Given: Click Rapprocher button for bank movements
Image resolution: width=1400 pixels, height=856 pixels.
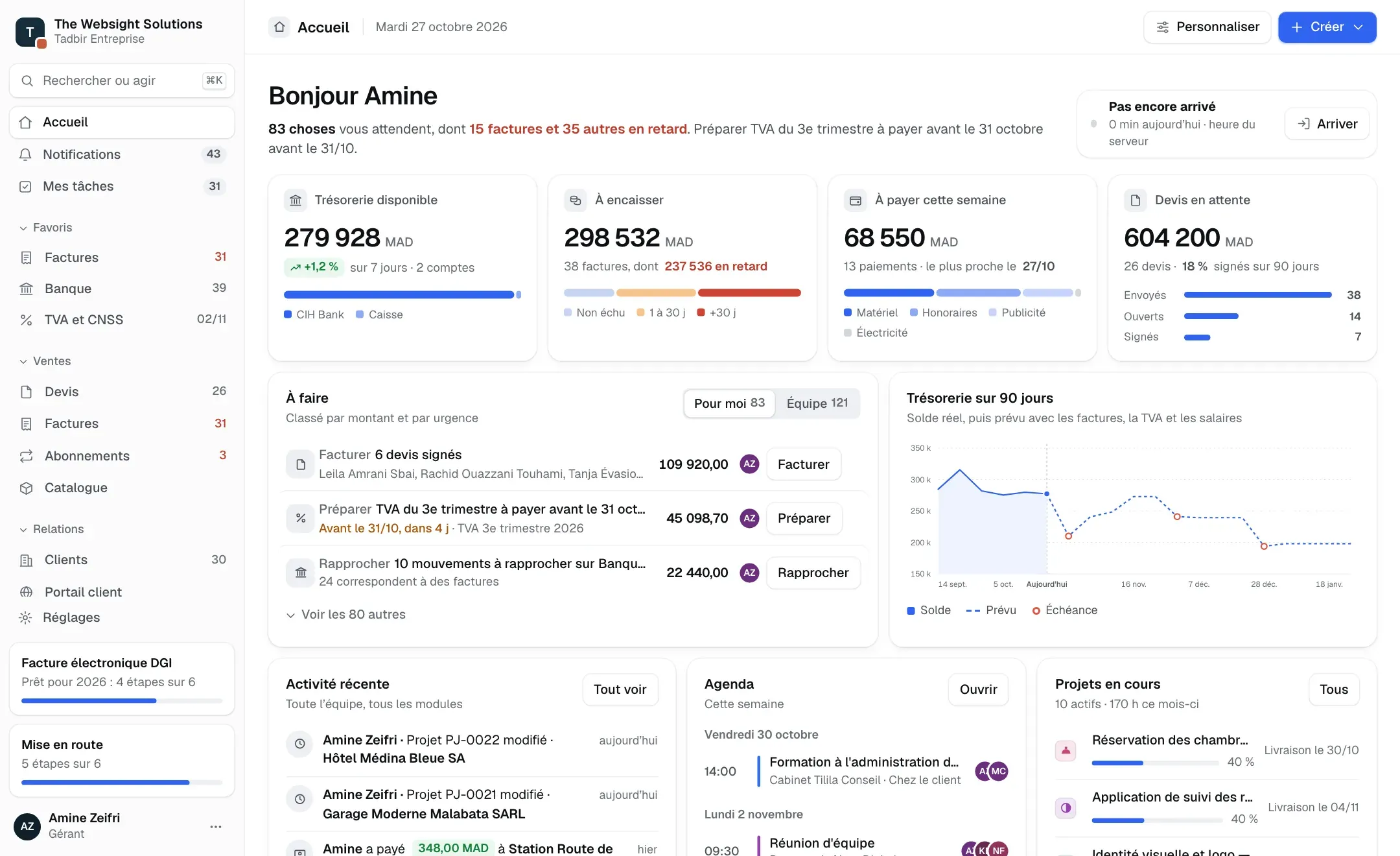Looking at the screenshot, I should click(813, 573).
